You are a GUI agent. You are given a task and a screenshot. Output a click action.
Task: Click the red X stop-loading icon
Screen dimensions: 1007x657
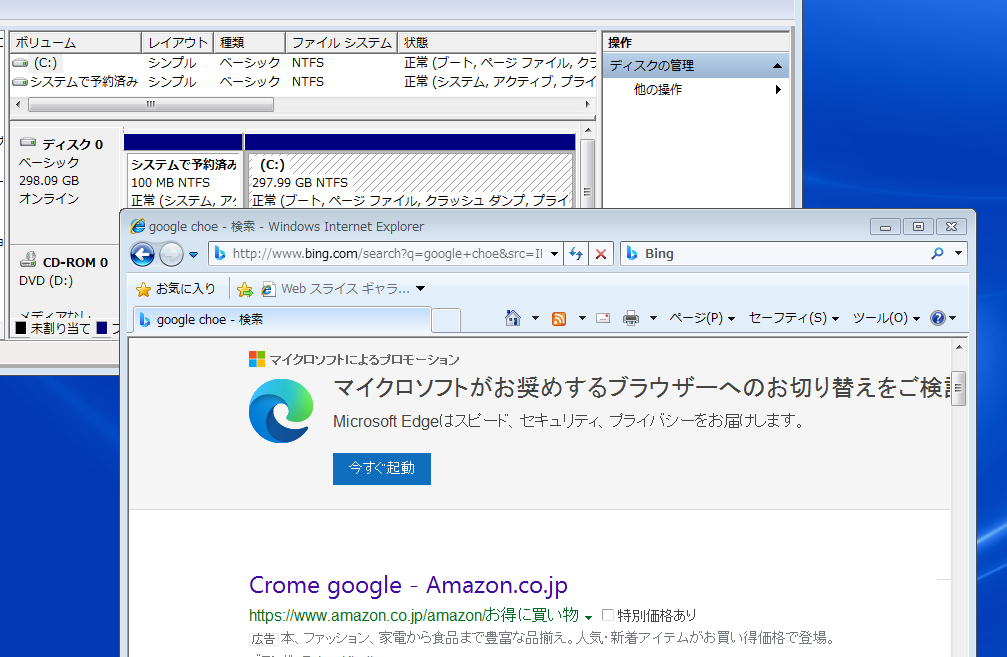coord(601,254)
